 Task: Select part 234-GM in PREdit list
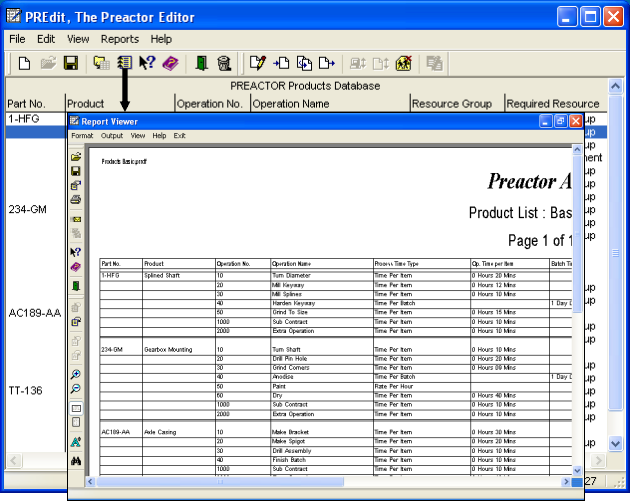click(x=27, y=209)
